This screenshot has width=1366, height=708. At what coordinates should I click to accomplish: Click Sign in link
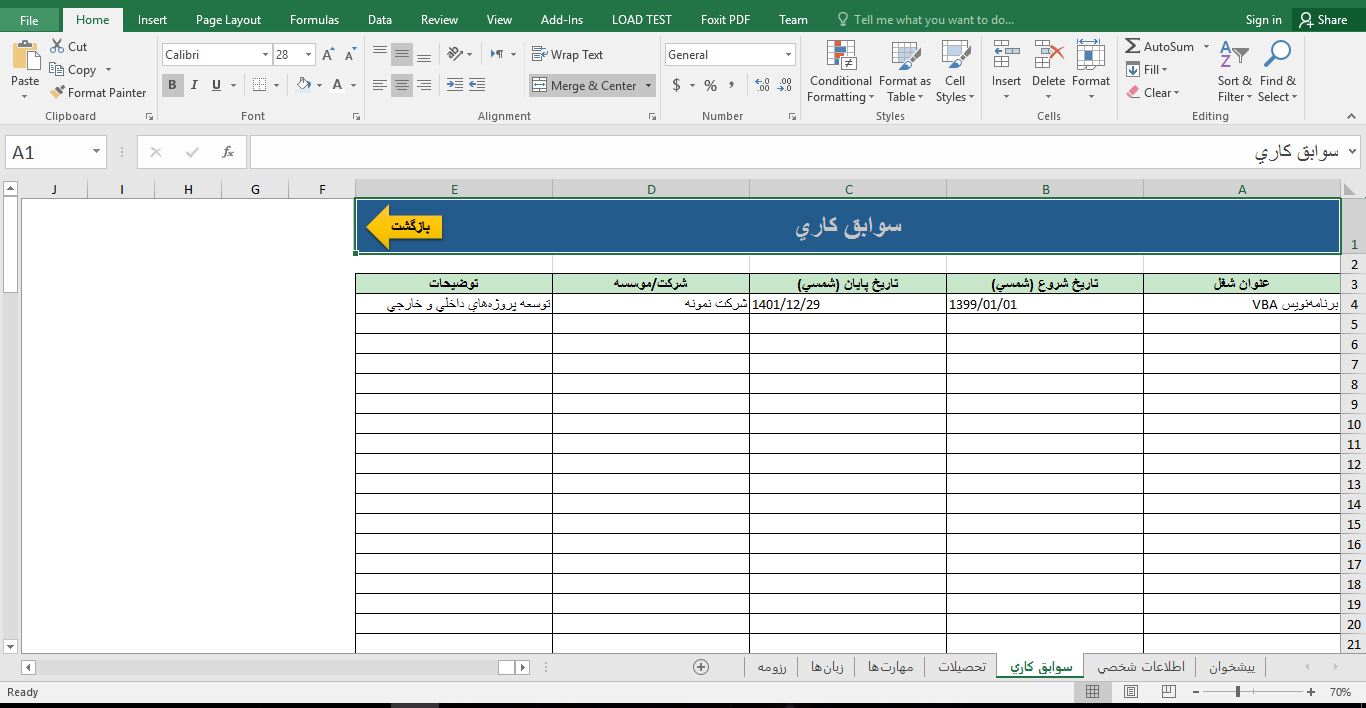[1263, 19]
